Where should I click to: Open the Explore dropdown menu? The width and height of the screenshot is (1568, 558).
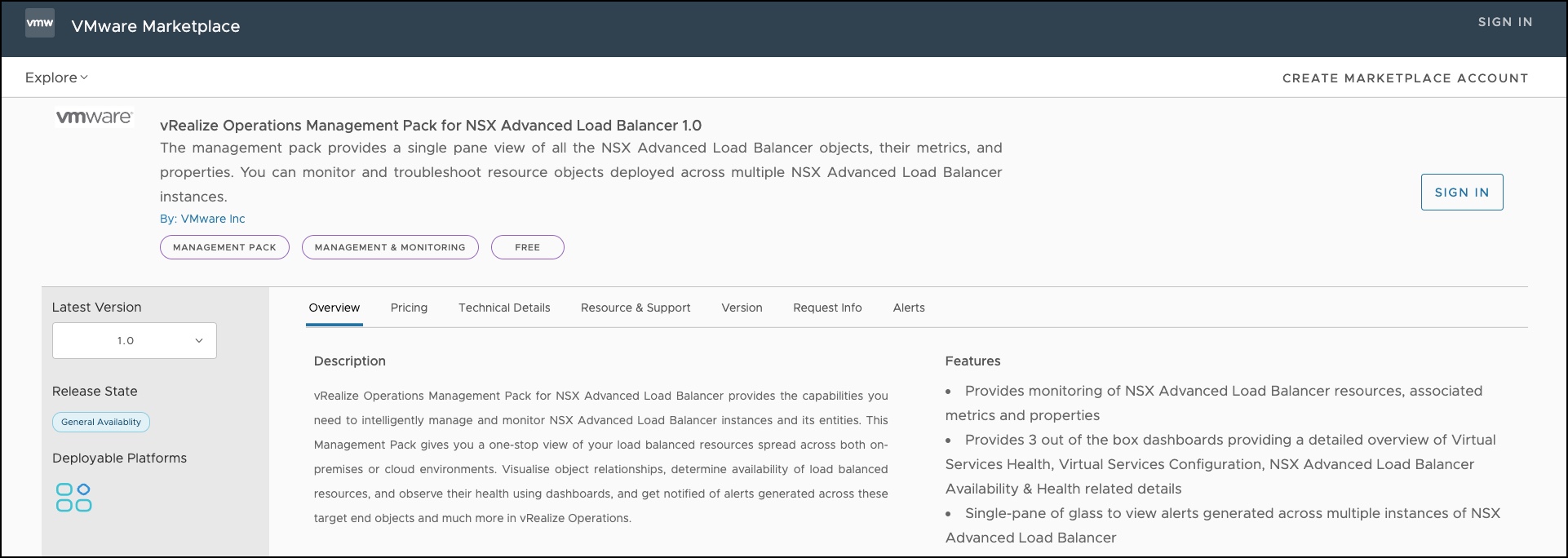(x=56, y=77)
